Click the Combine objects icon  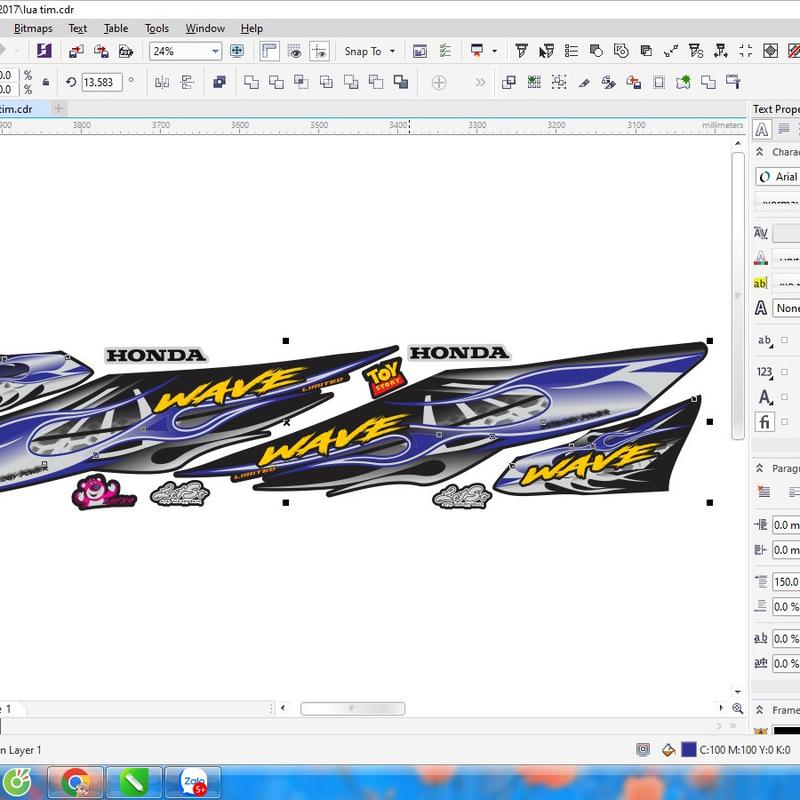[219, 82]
